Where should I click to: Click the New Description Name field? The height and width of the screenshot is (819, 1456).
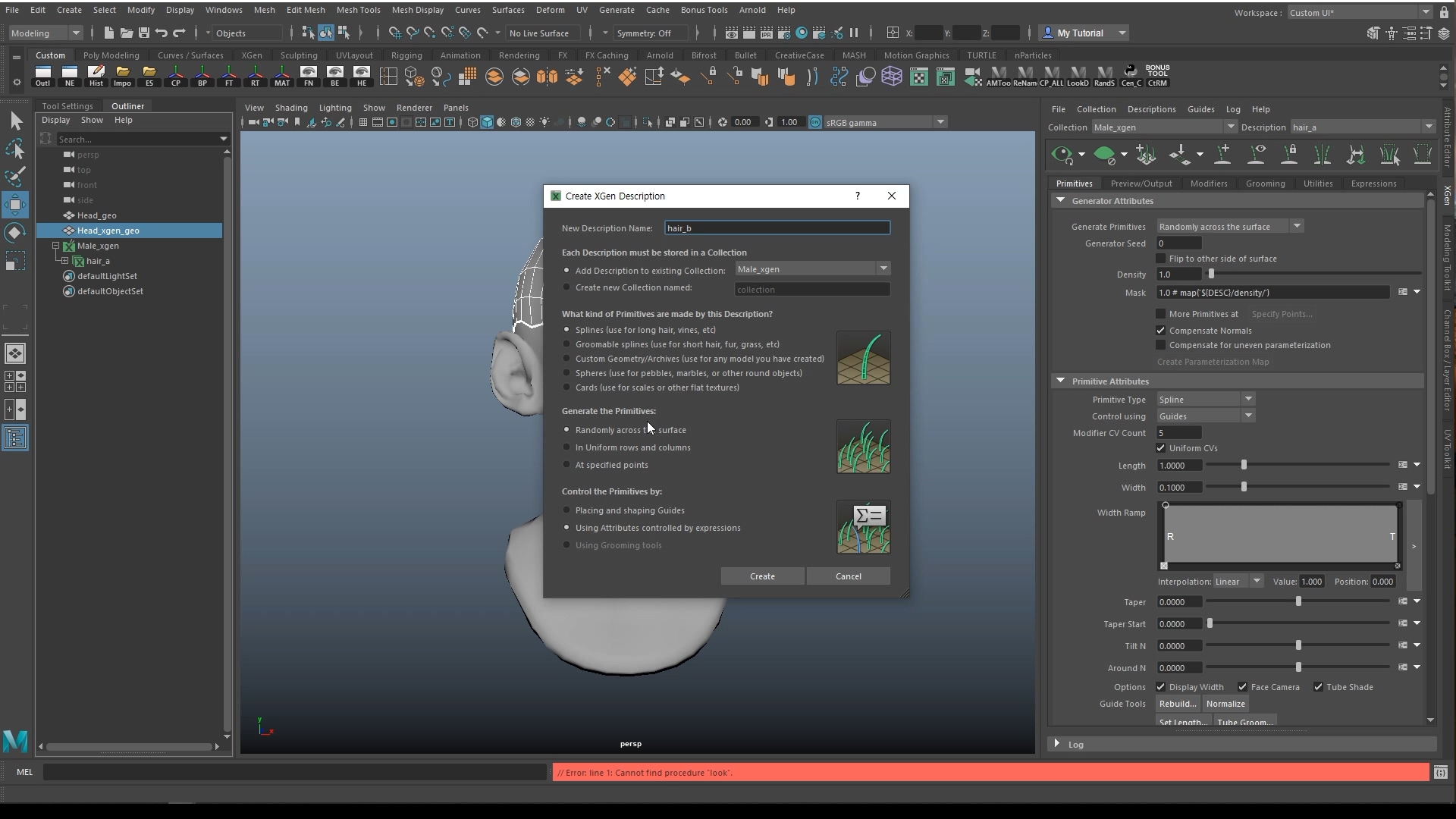click(x=777, y=228)
